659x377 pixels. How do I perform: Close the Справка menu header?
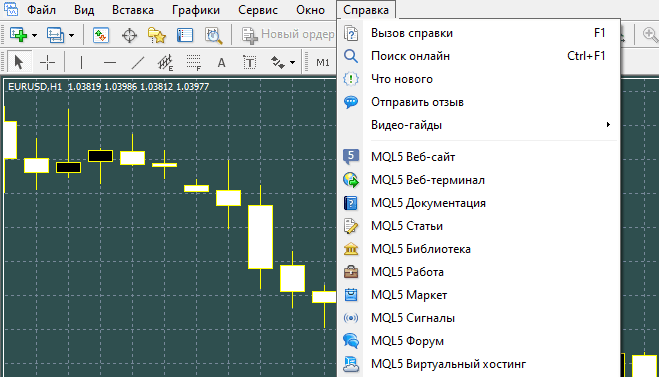366,10
